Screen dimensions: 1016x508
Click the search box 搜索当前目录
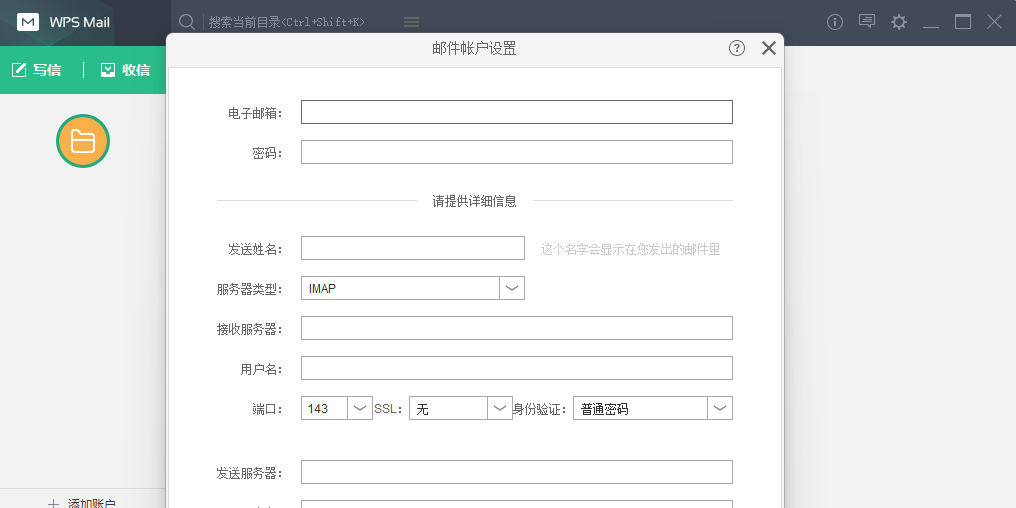[x=286, y=22]
